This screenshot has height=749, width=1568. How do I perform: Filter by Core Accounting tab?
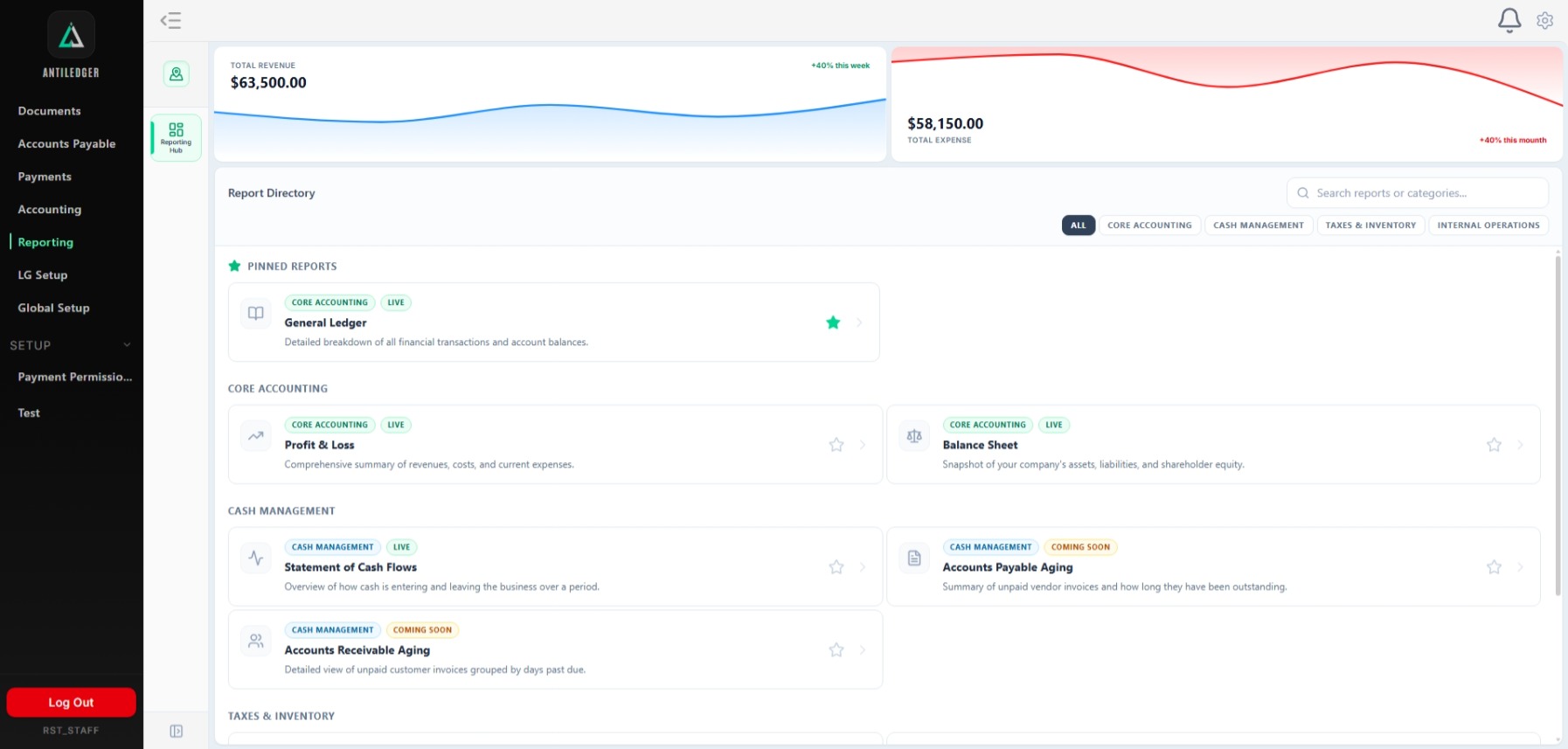pos(1149,225)
